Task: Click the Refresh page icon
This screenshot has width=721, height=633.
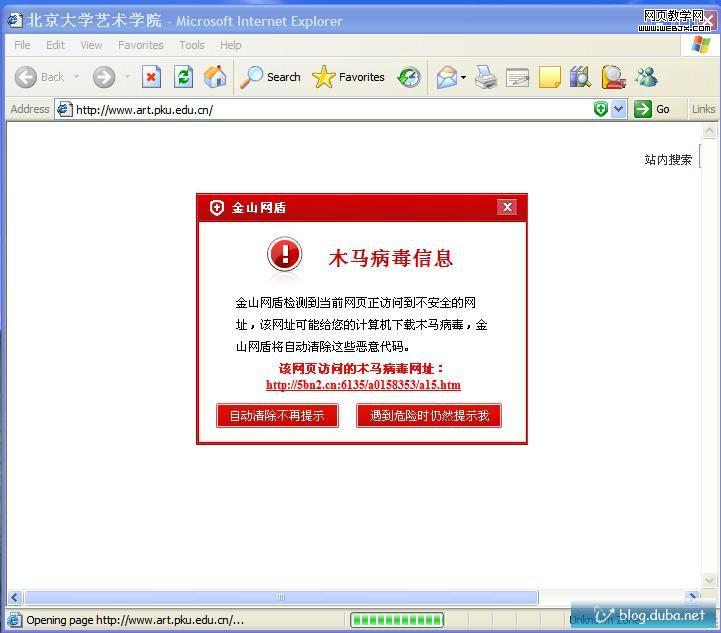Action: (x=183, y=77)
